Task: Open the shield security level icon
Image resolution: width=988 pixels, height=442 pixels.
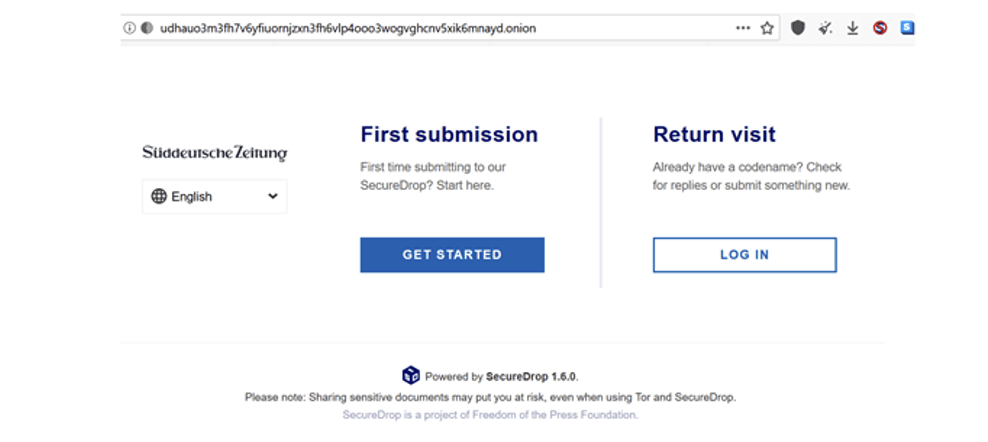Action: (x=798, y=28)
